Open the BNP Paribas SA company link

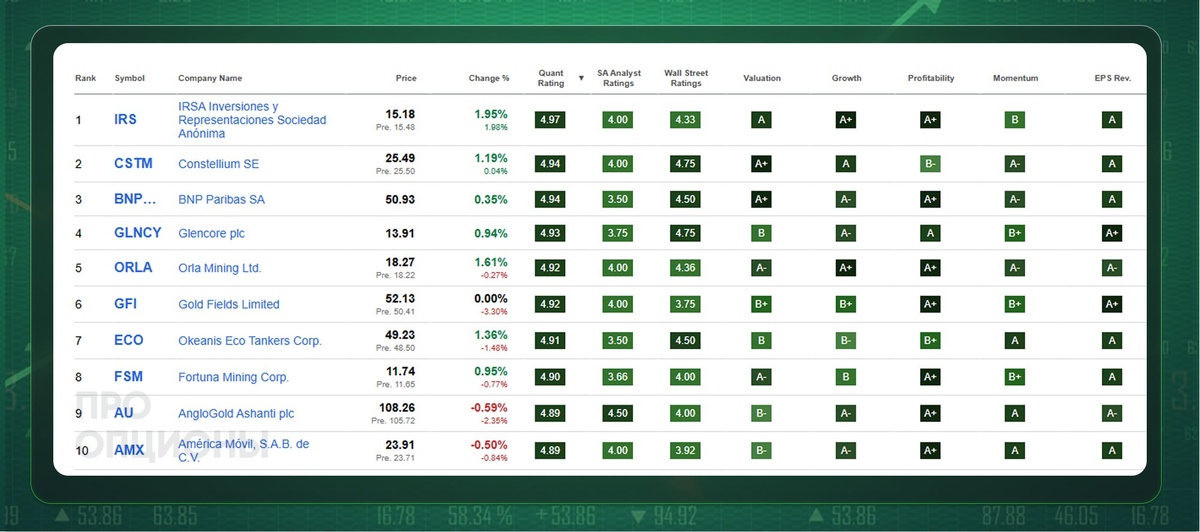[x=221, y=200]
